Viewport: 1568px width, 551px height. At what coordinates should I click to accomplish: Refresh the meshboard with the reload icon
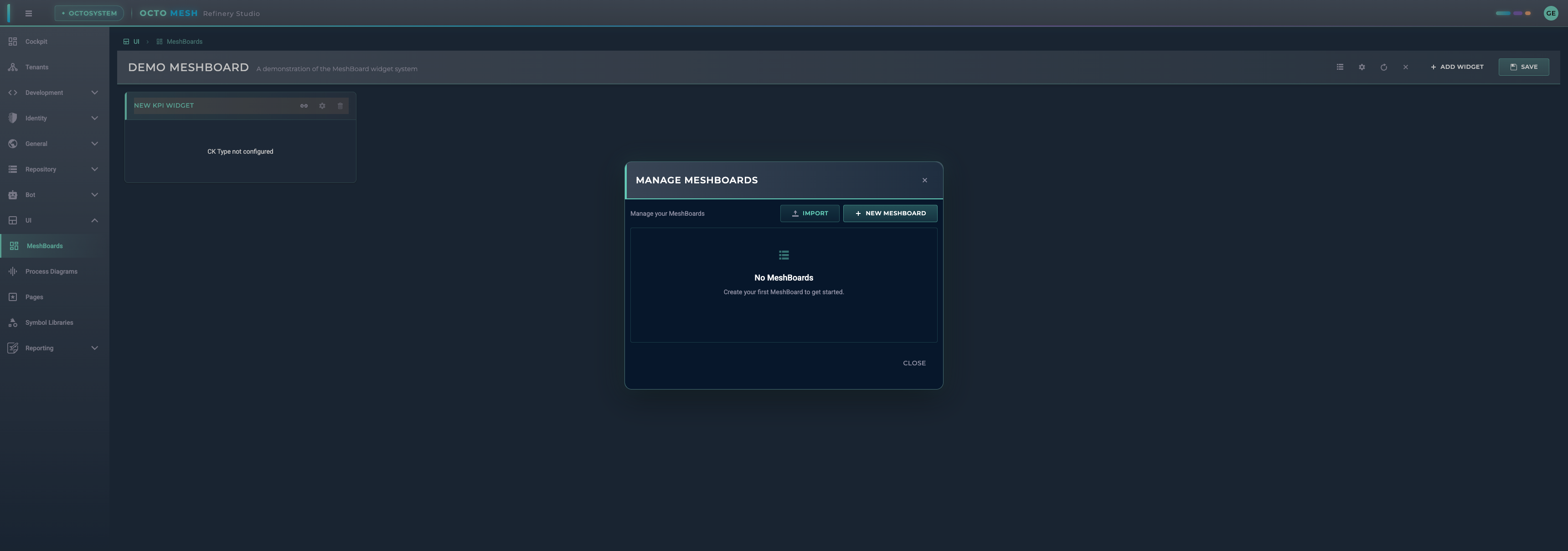pos(1383,67)
